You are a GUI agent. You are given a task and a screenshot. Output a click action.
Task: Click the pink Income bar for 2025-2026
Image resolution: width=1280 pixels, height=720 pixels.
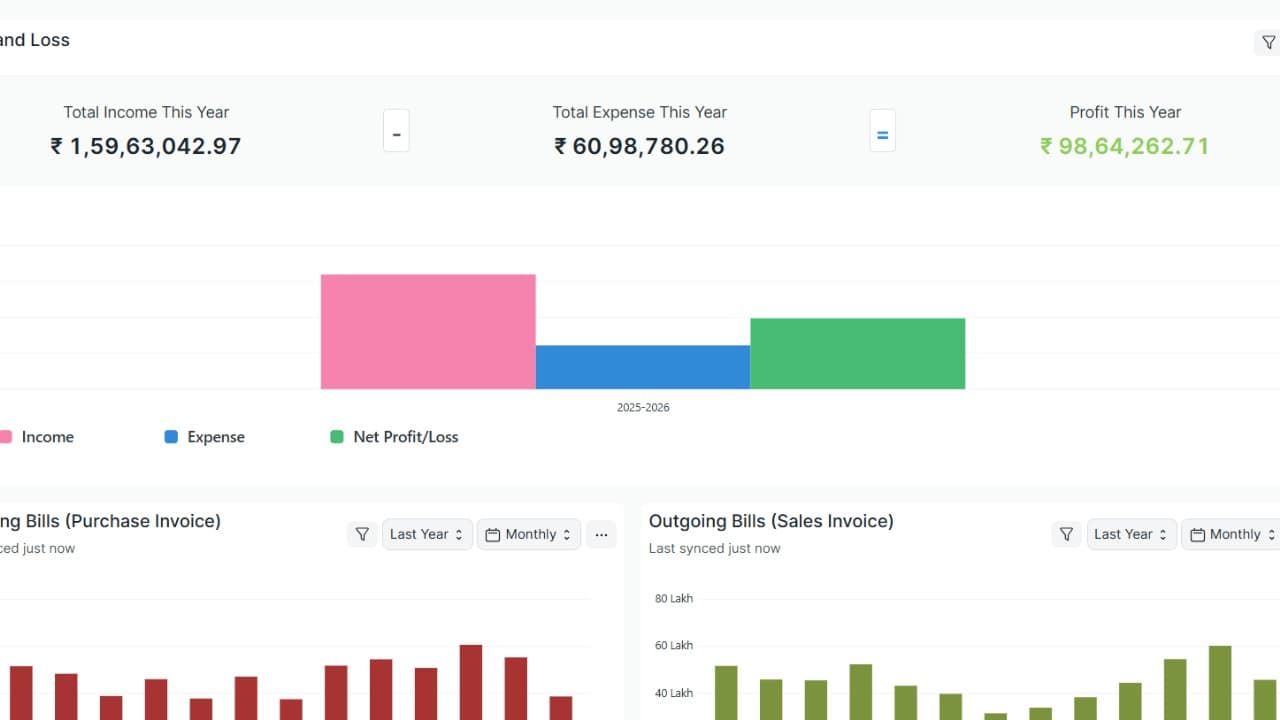click(x=428, y=331)
